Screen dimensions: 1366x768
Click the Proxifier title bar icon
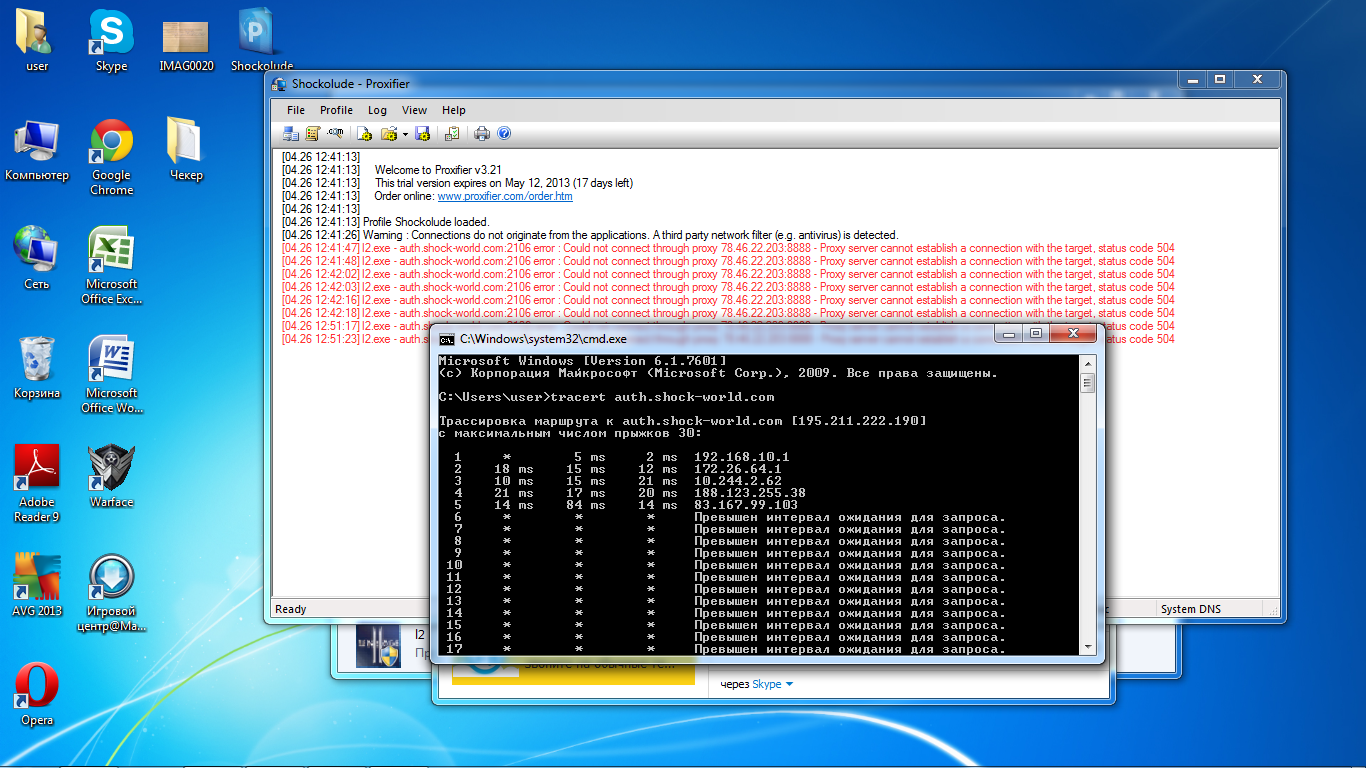279,84
